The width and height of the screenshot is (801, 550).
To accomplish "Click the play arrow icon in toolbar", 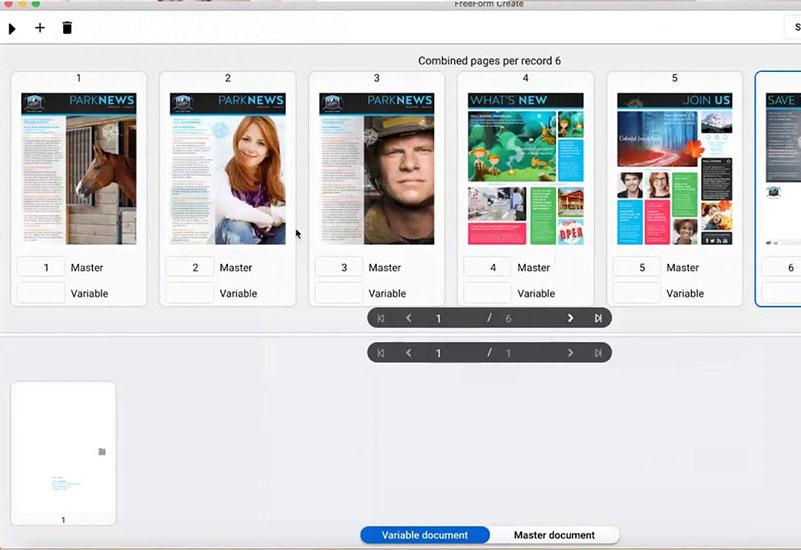I will 12,28.
